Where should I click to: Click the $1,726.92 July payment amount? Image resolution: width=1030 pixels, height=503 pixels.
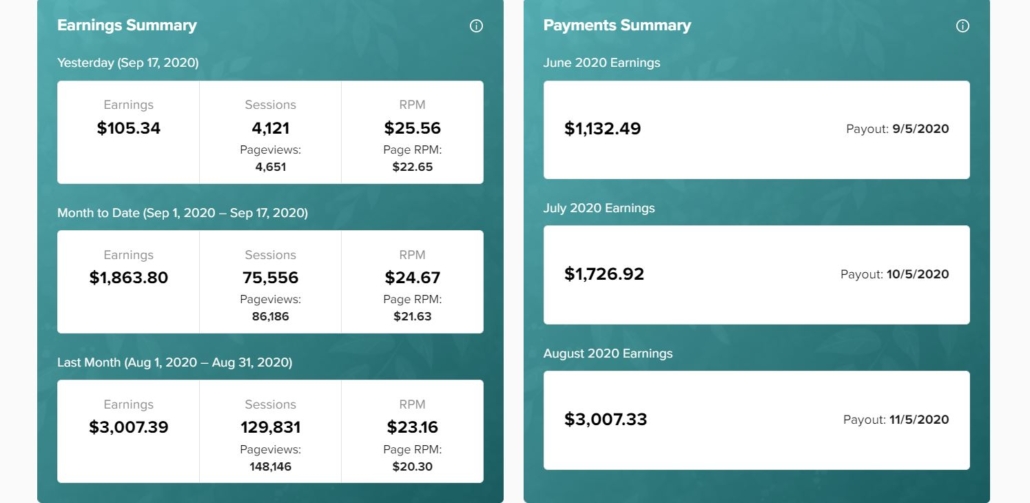coord(604,274)
